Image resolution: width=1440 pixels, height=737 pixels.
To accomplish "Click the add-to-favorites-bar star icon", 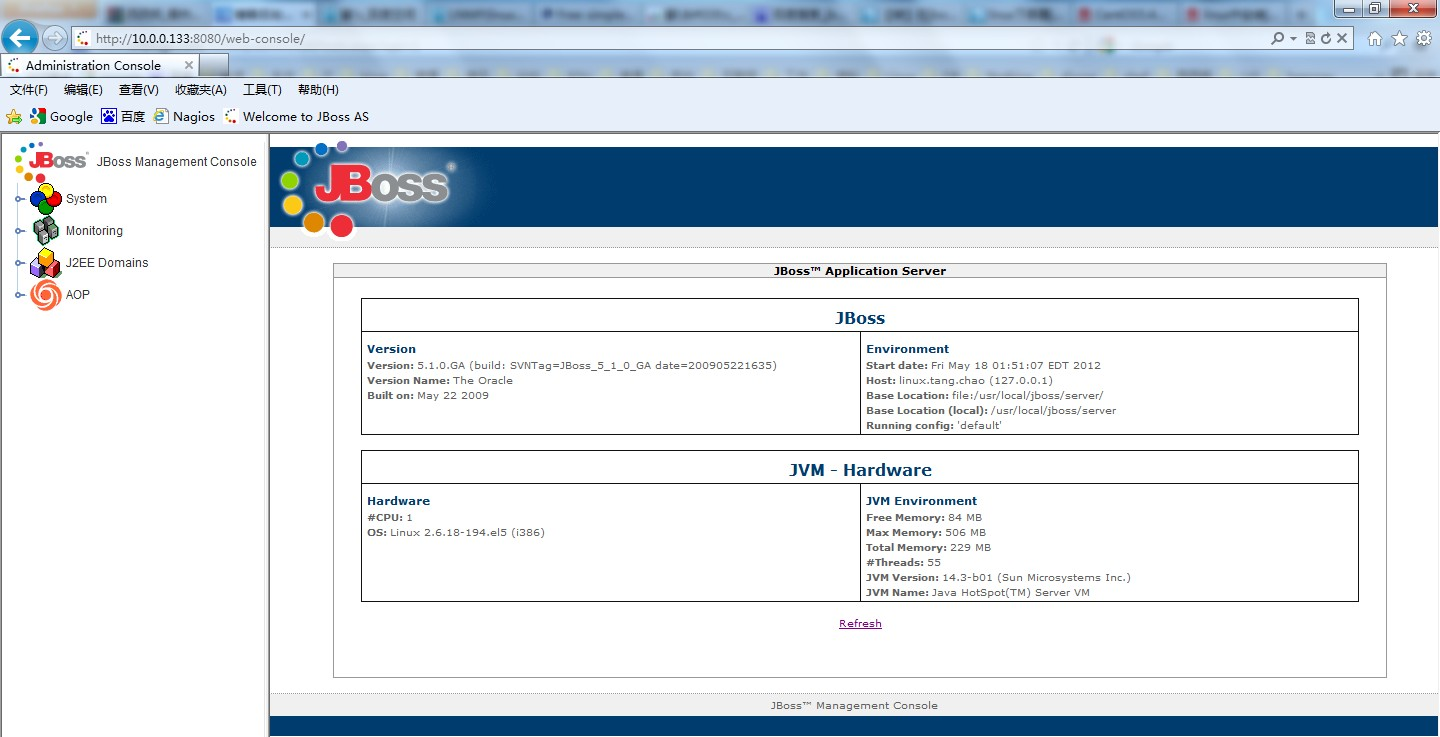I will click(14, 116).
